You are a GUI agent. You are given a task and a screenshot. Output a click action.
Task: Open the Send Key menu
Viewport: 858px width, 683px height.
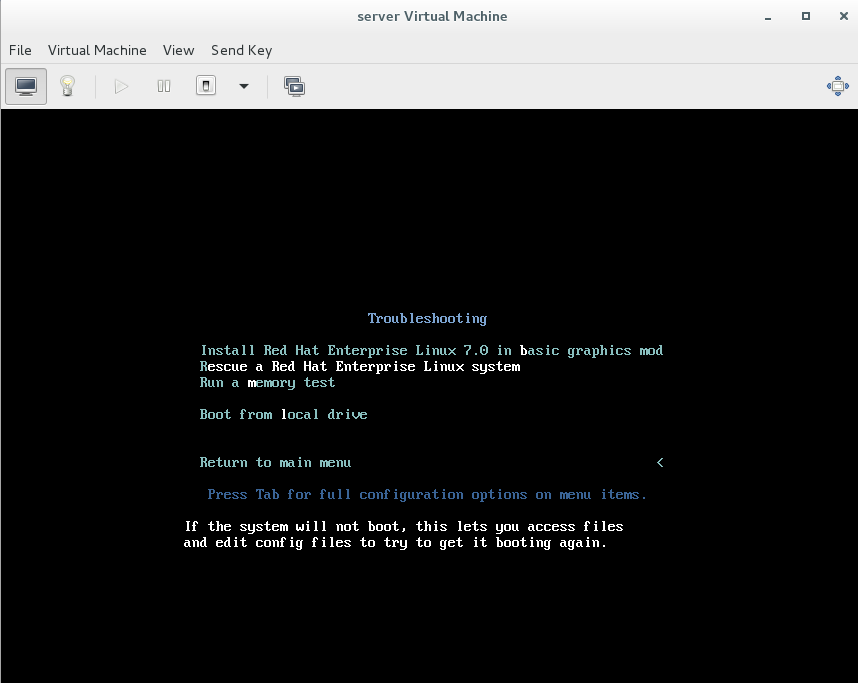pos(241,50)
